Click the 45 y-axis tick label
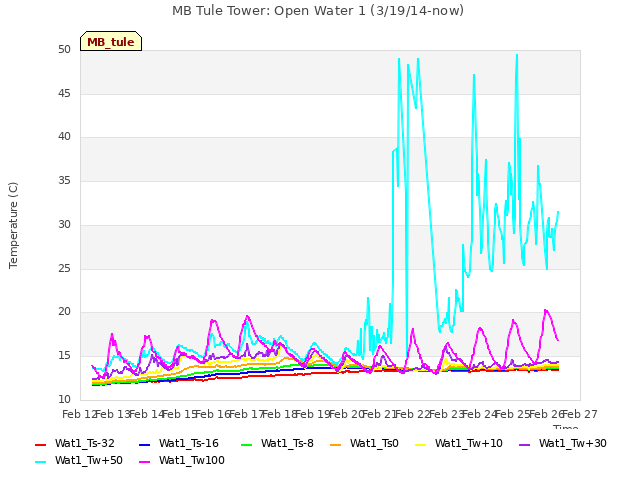 [x=64, y=93]
